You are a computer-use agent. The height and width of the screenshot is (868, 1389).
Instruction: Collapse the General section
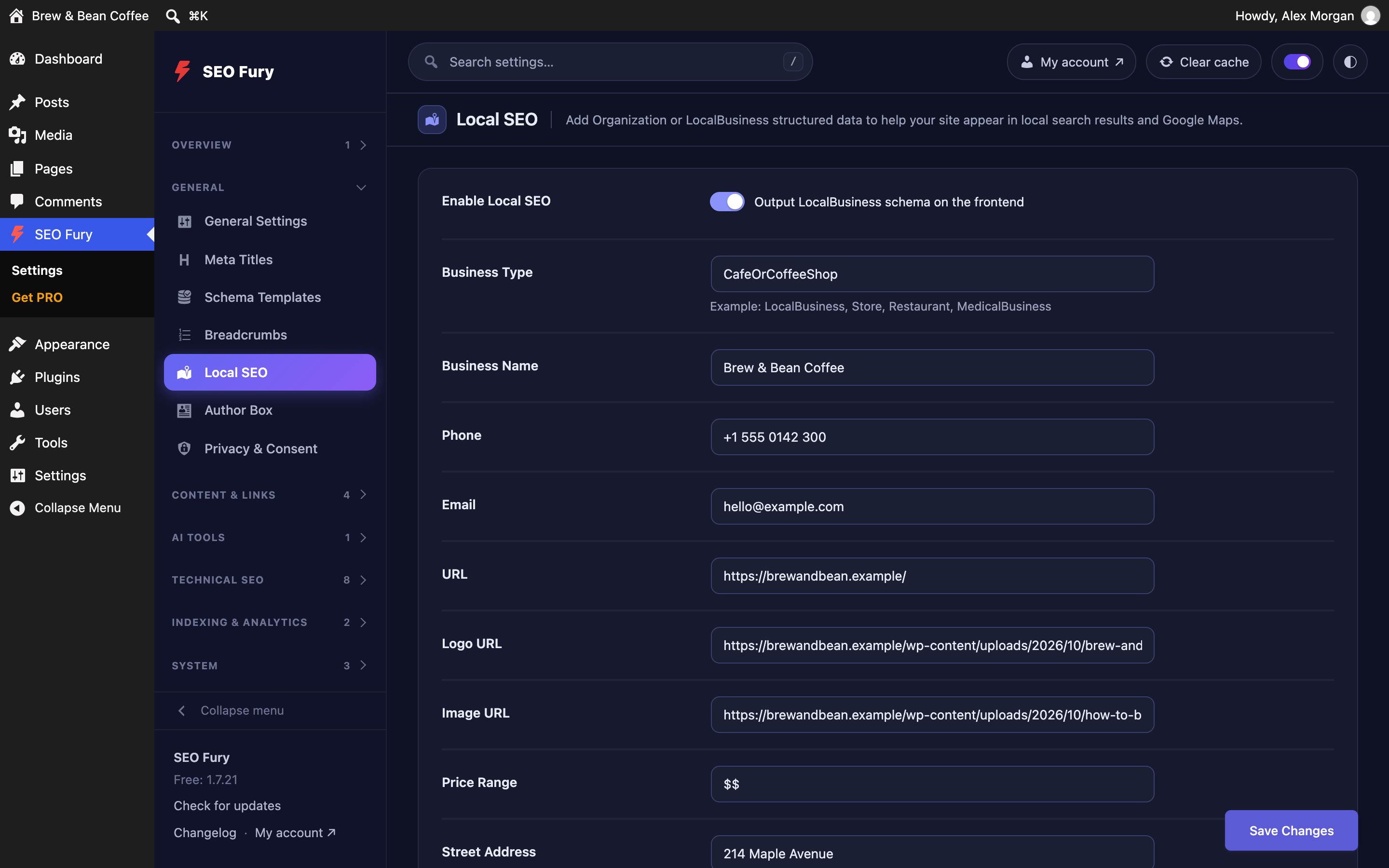(x=270, y=188)
